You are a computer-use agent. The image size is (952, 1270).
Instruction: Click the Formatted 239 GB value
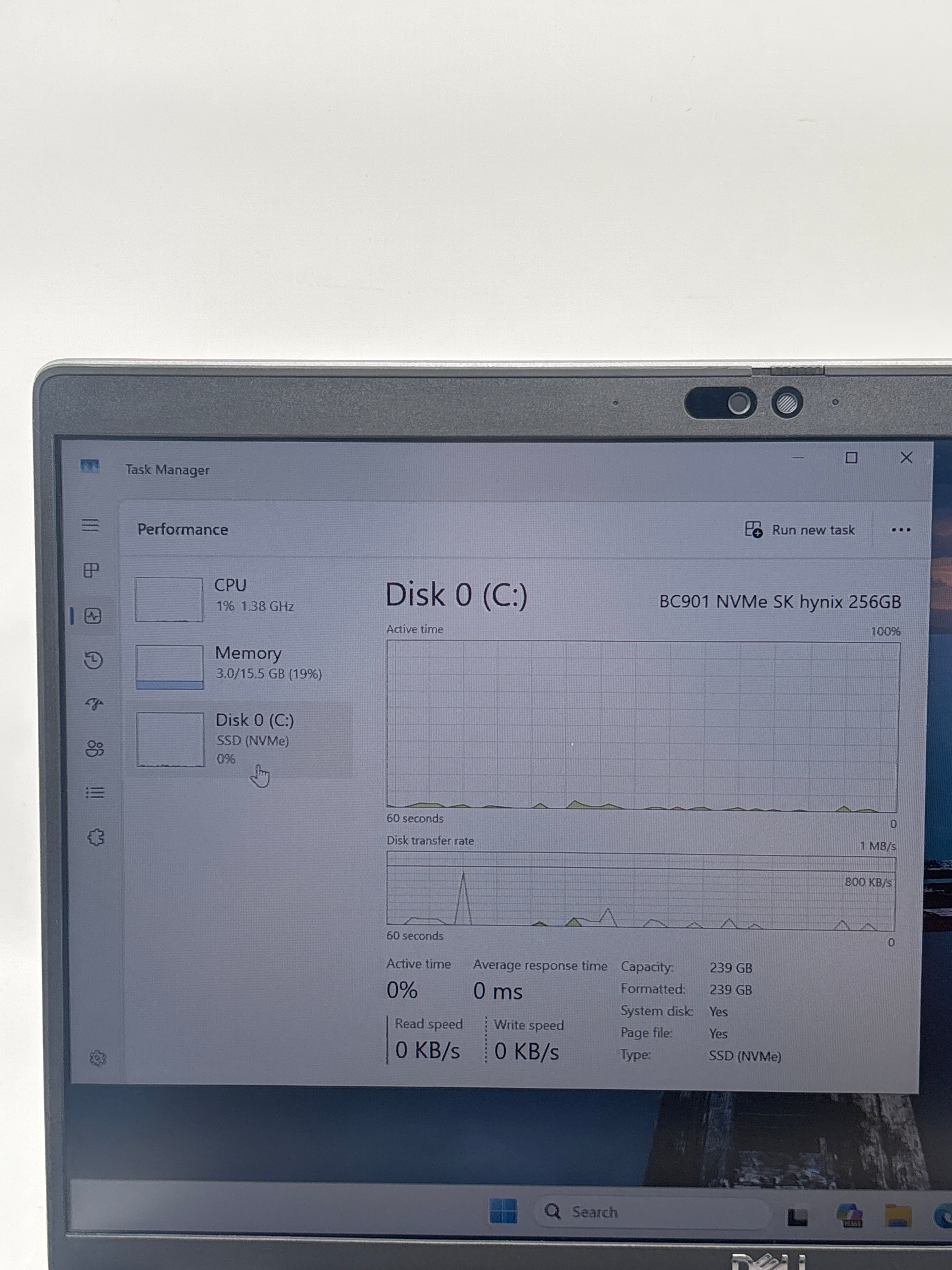pos(730,989)
